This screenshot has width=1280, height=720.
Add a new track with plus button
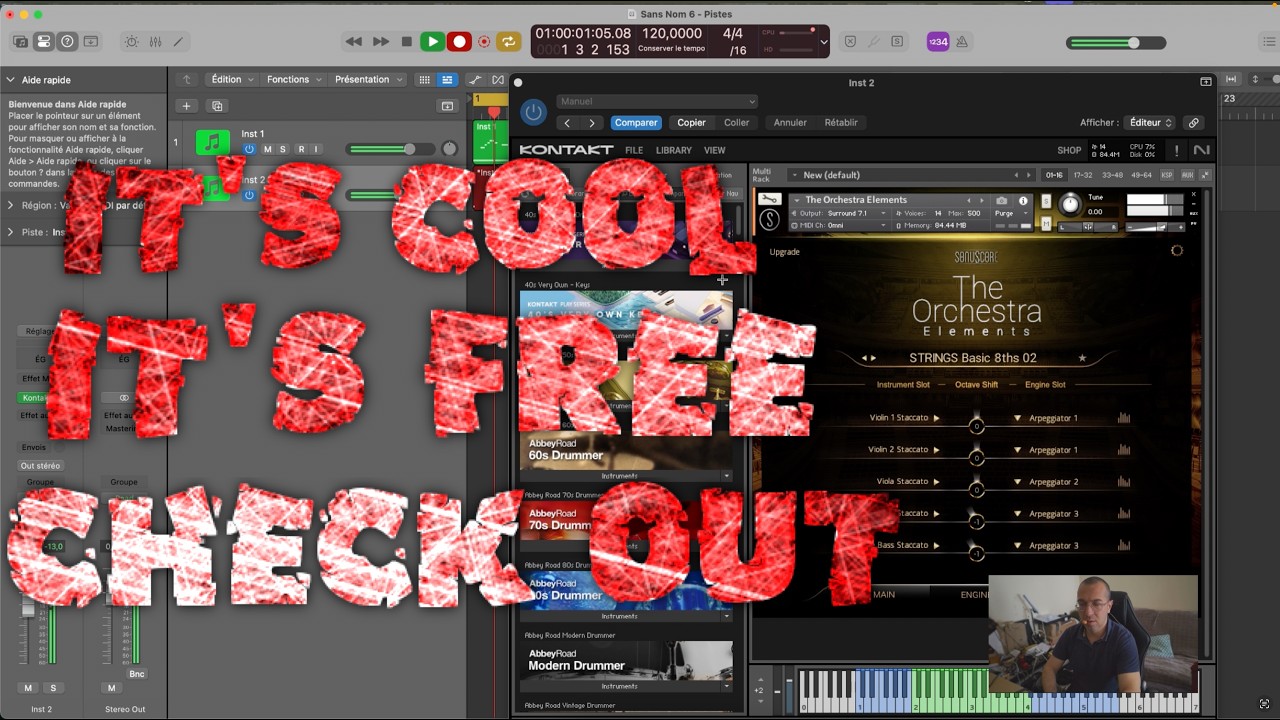[x=186, y=106]
